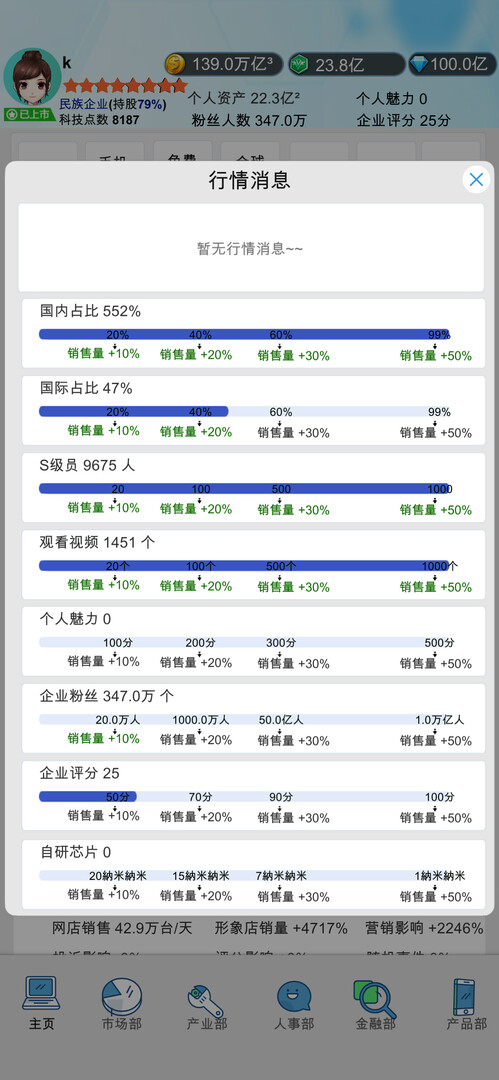This screenshot has width=499, height=1080.
Task: Open the 产业部 wrench icon
Action: (x=207, y=999)
